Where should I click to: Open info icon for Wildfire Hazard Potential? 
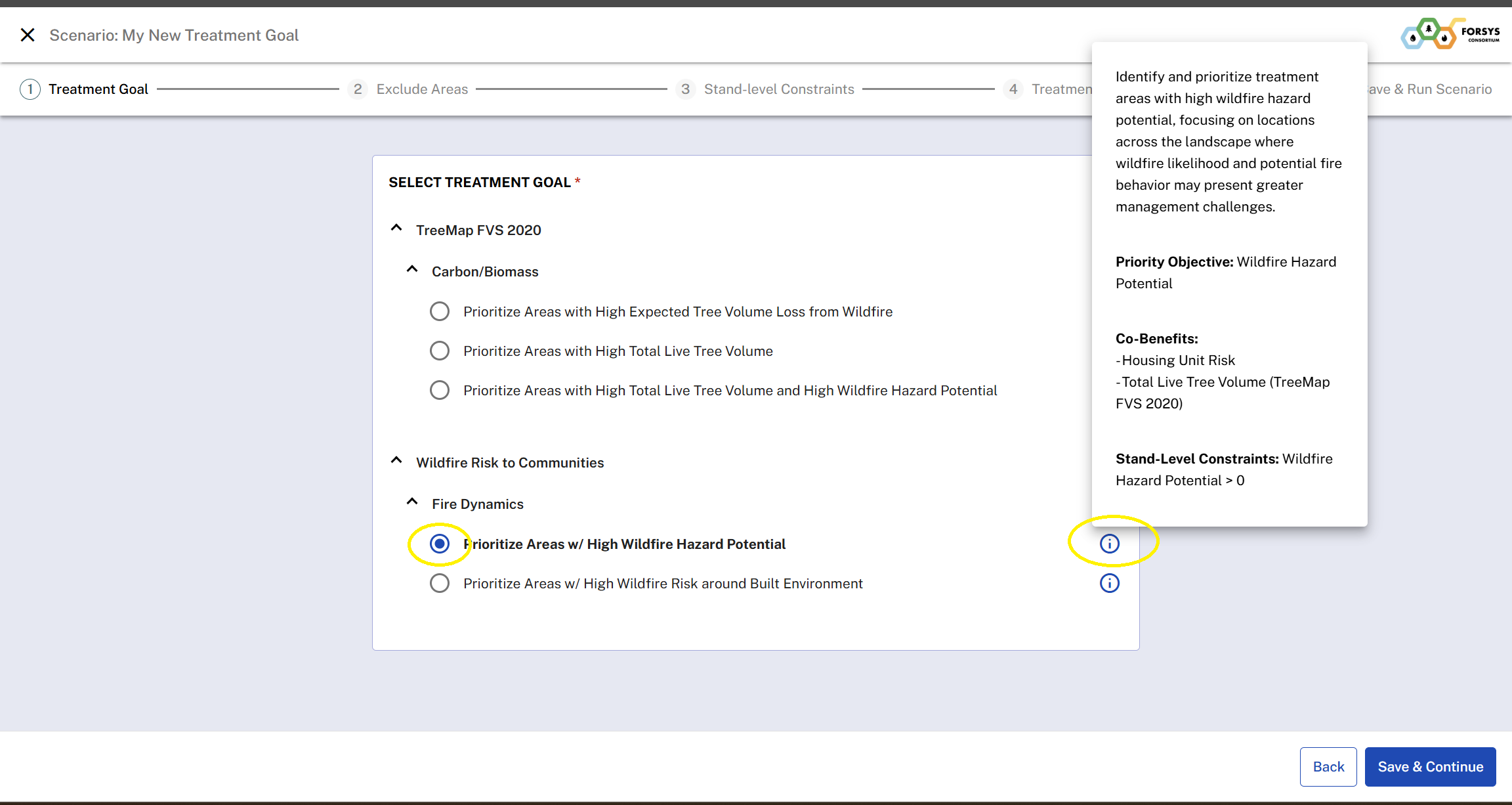(x=1109, y=544)
